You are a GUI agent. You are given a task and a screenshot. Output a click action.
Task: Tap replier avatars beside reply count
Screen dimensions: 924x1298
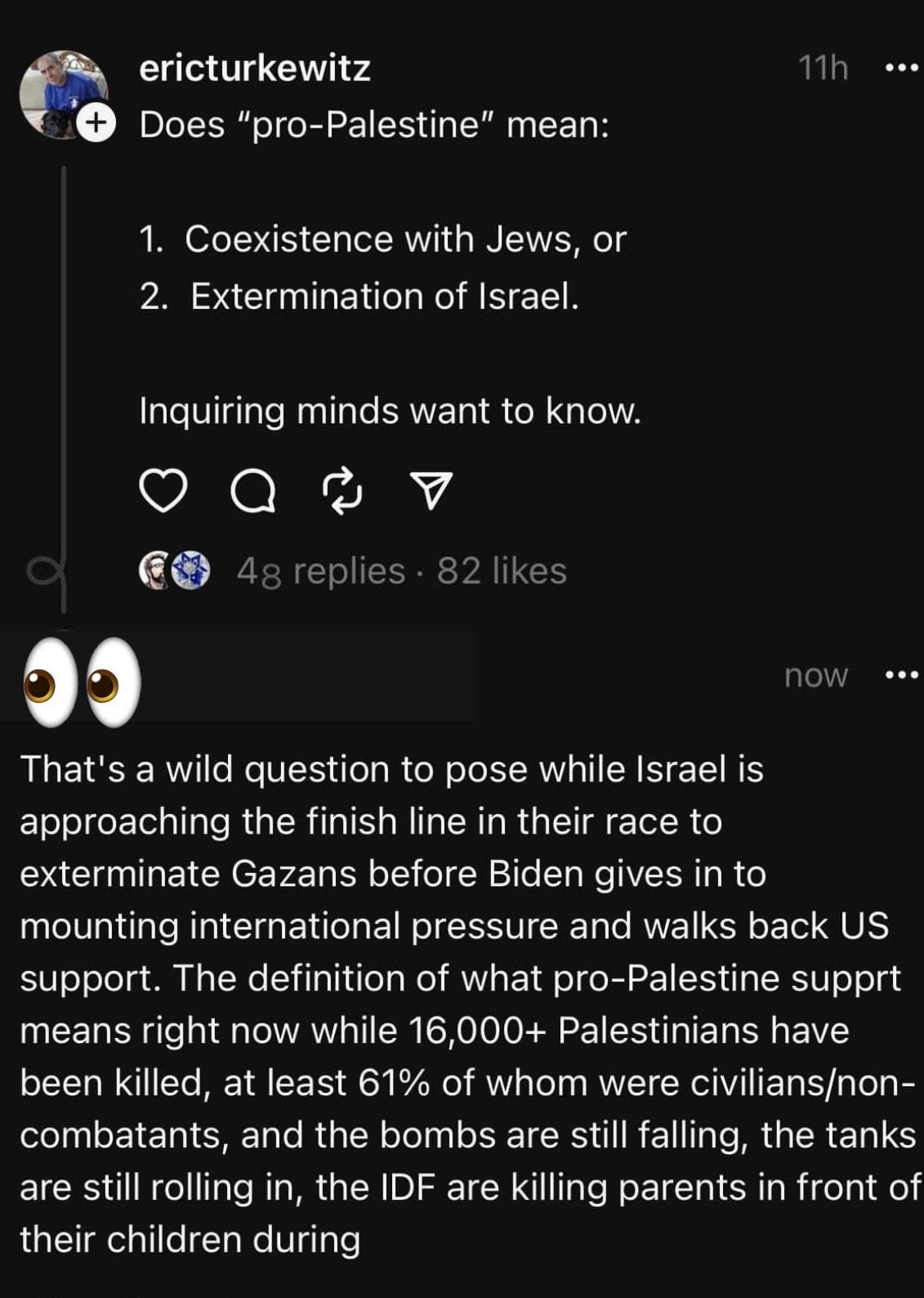(x=174, y=571)
